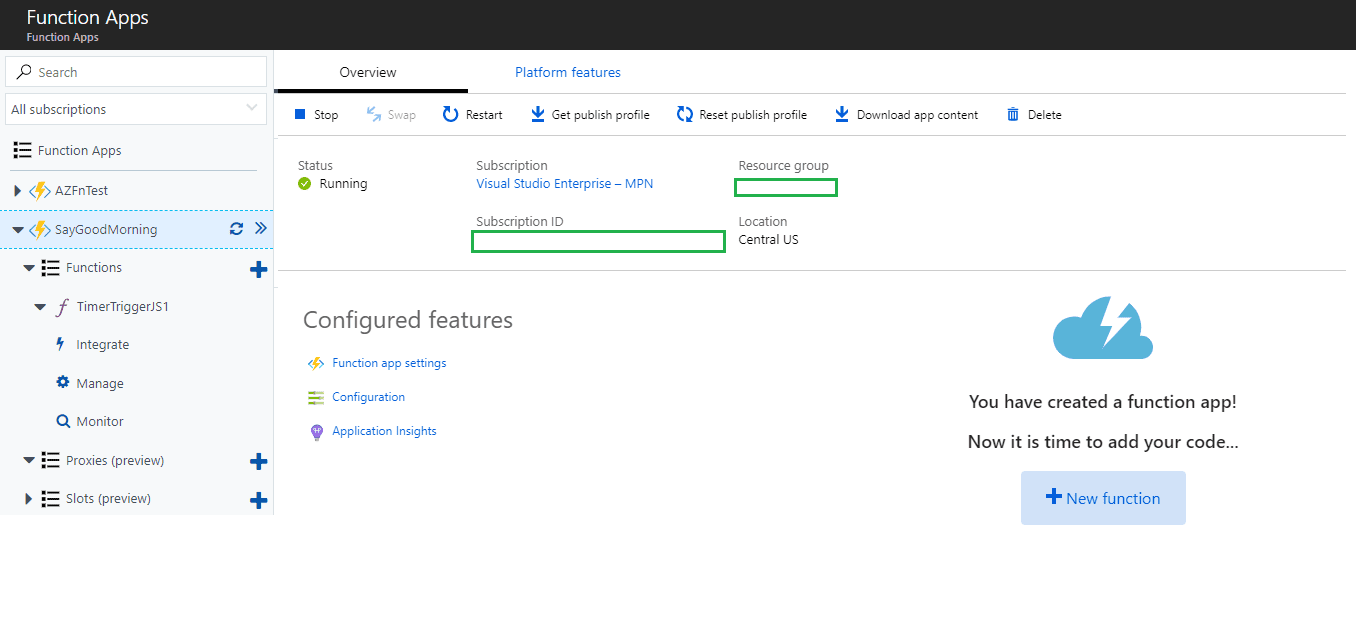Add a new function with plus icon next to Functions
This screenshot has height=623, width=1360.
pos(258,269)
